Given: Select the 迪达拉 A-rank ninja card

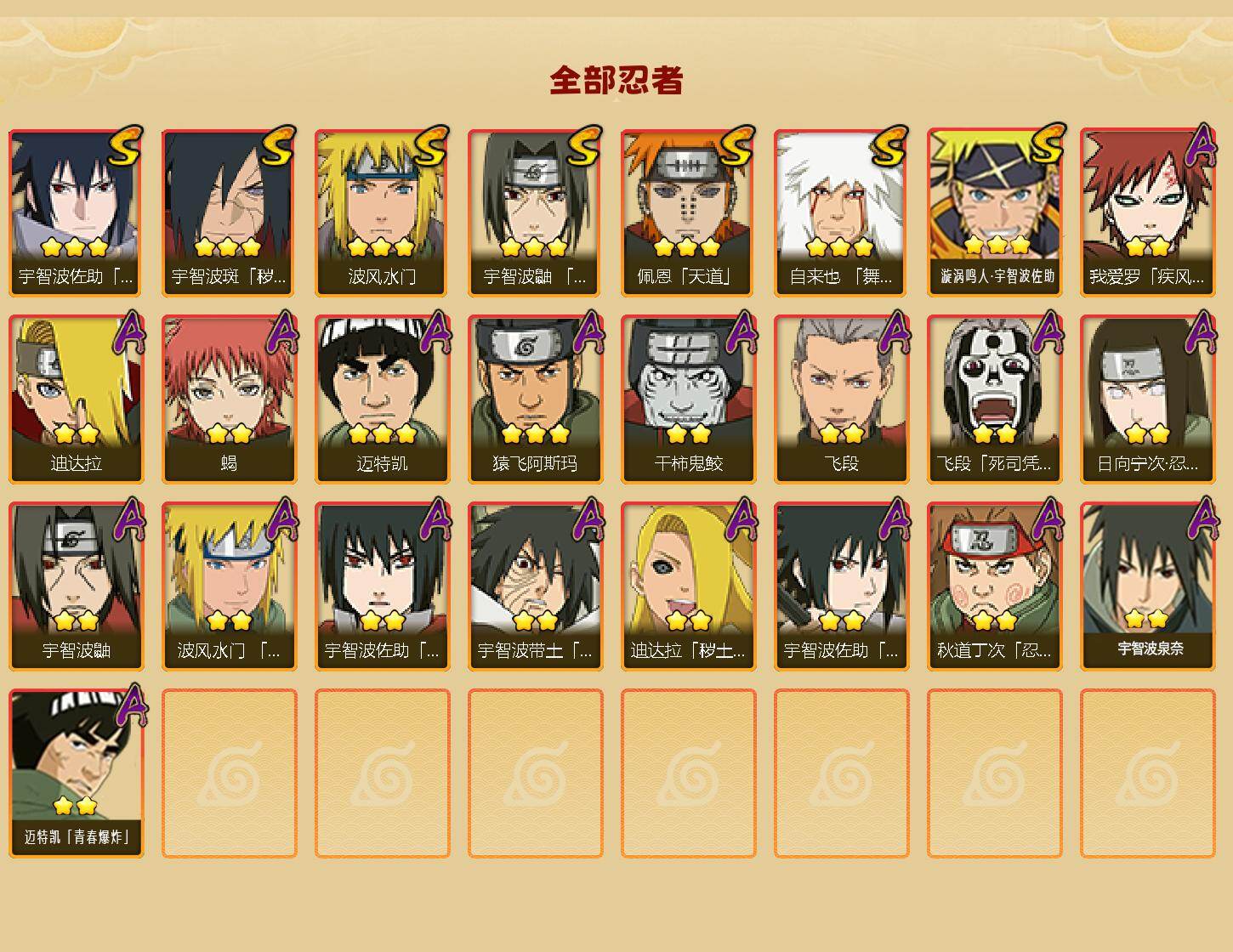Looking at the screenshot, I should point(77,399).
